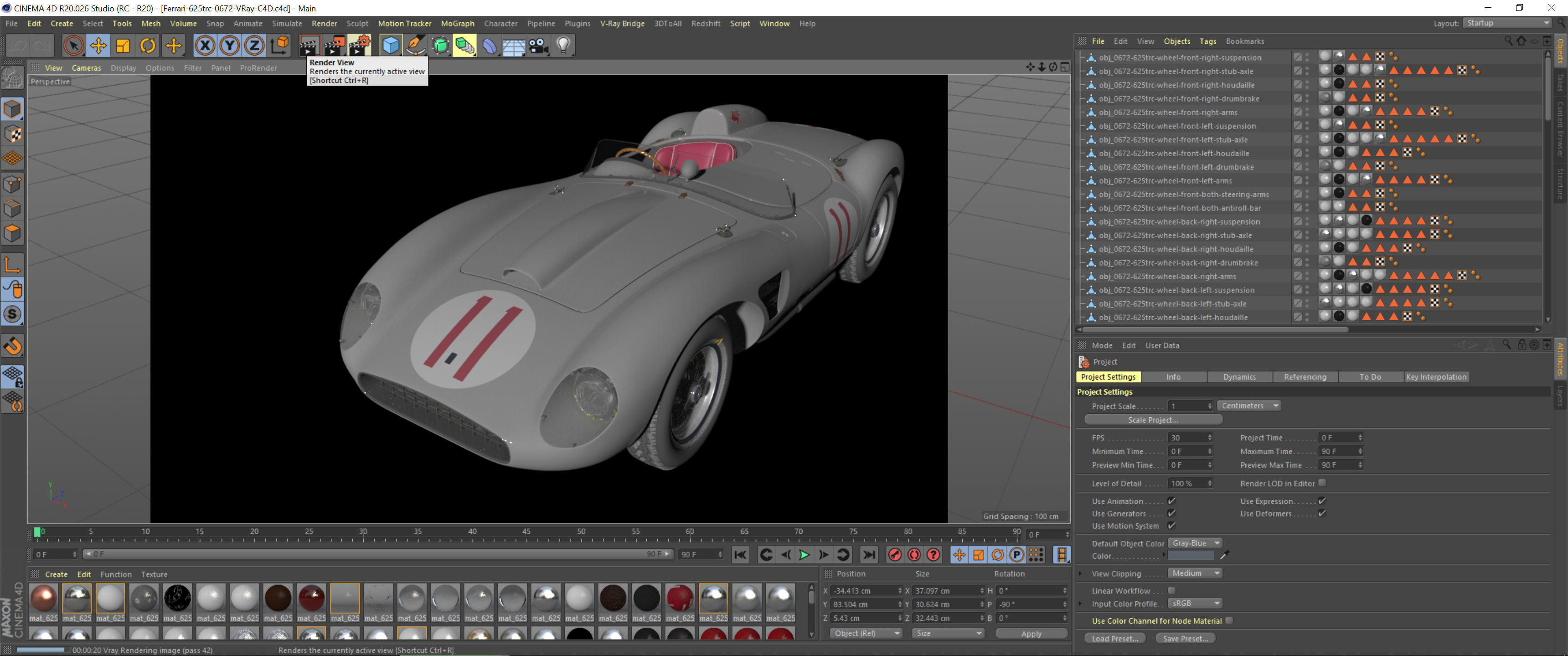Toggle Autokeying red button

(913, 554)
